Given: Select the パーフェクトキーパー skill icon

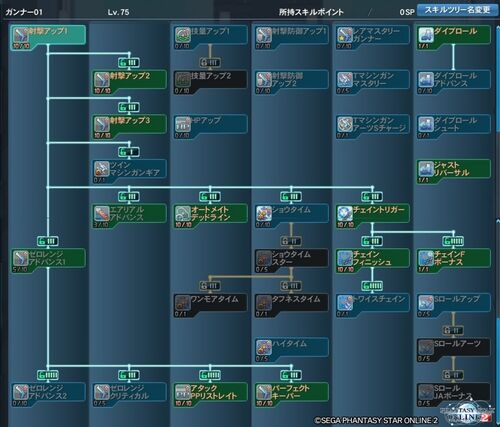Looking at the screenshot, I should pos(264,392).
